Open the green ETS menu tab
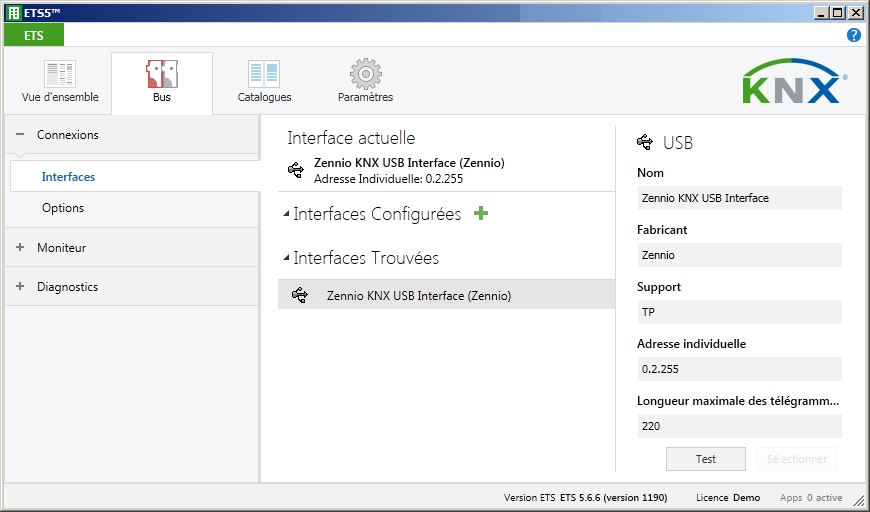This screenshot has height=512, width=870. [34, 36]
